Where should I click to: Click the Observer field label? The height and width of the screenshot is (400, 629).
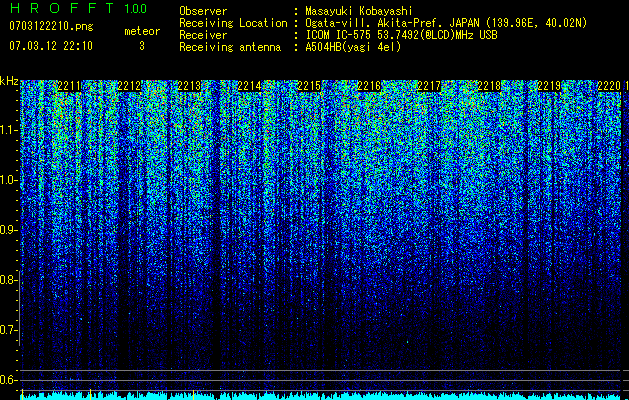point(203,11)
